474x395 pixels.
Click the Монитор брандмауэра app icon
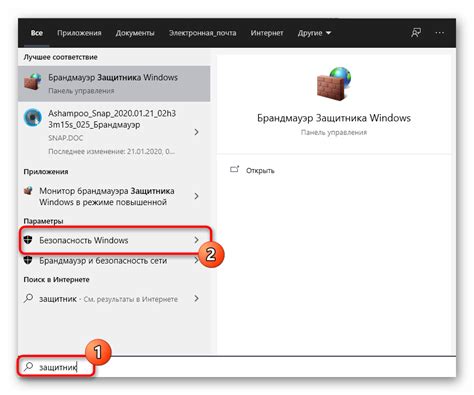[28, 191]
